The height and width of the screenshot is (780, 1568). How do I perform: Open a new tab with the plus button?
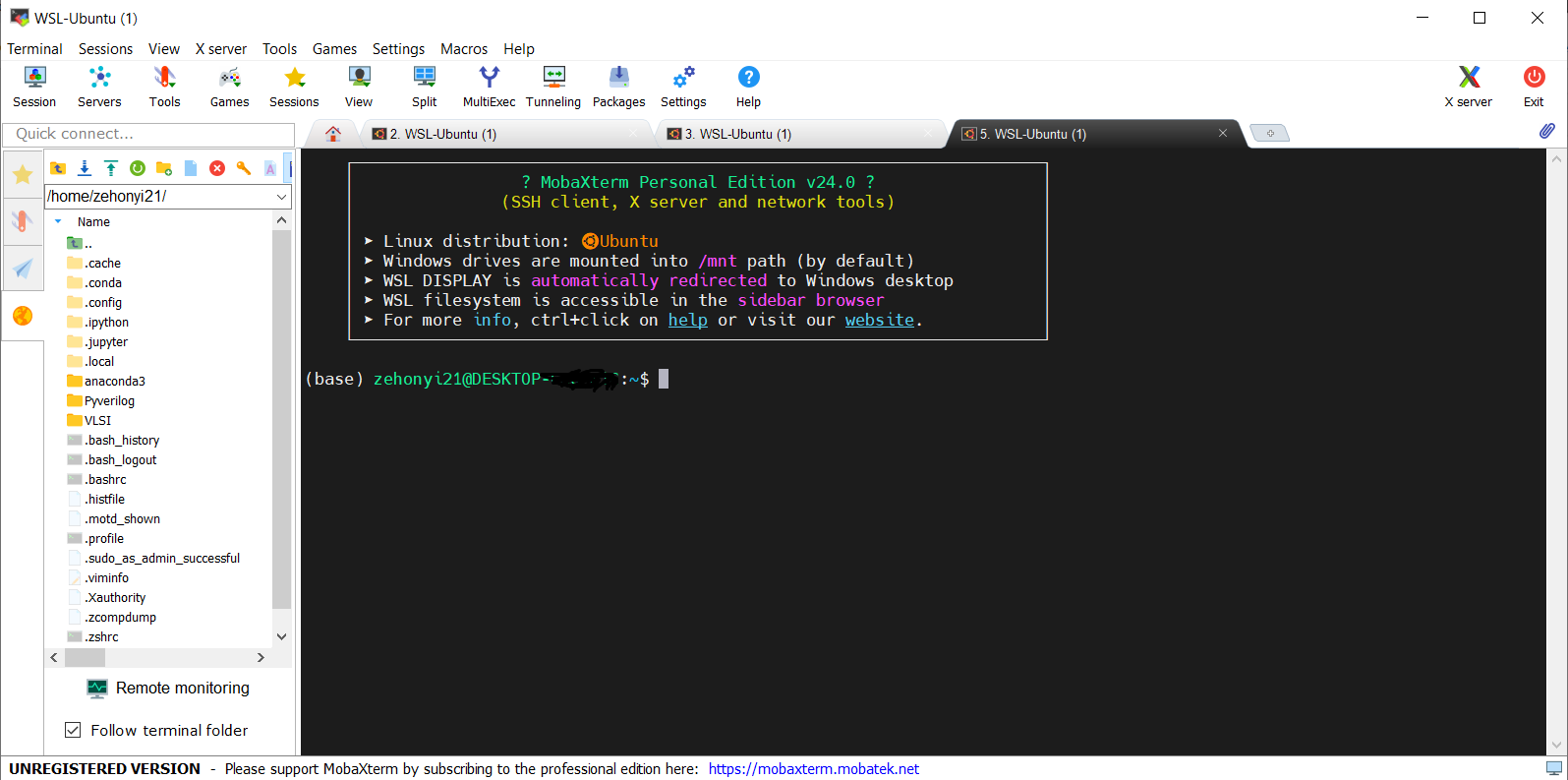1270,134
